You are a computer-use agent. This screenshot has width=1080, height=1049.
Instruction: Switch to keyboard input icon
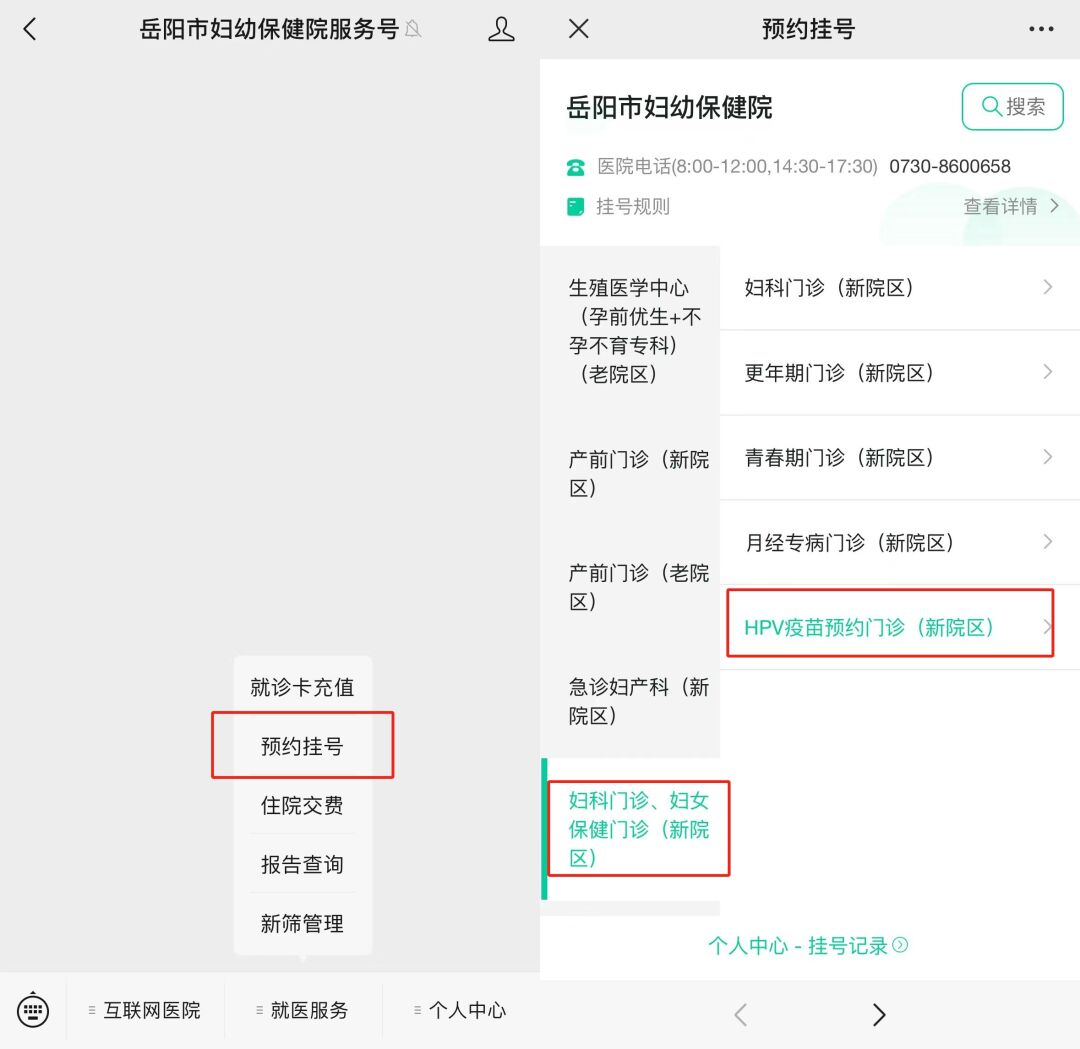pyautogui.click(x=32, y=1010)
